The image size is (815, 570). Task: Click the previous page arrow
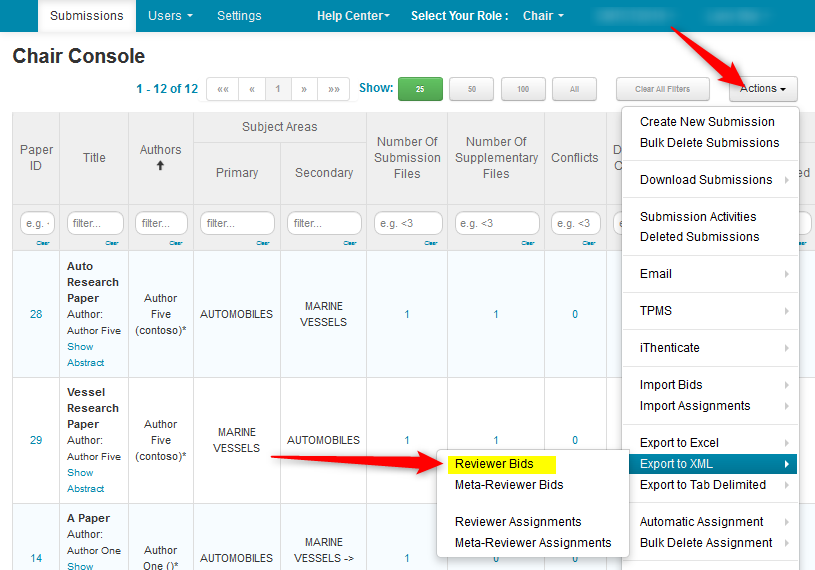tap(252, 89)
